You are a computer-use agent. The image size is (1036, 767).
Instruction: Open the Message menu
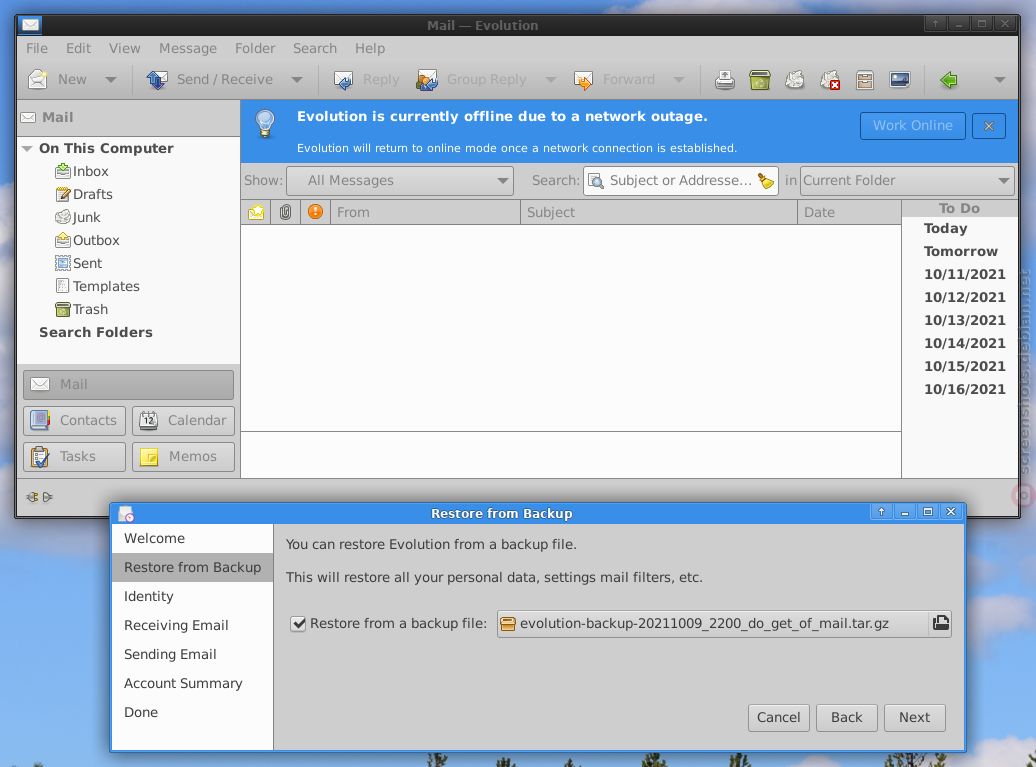click(188, 48)
